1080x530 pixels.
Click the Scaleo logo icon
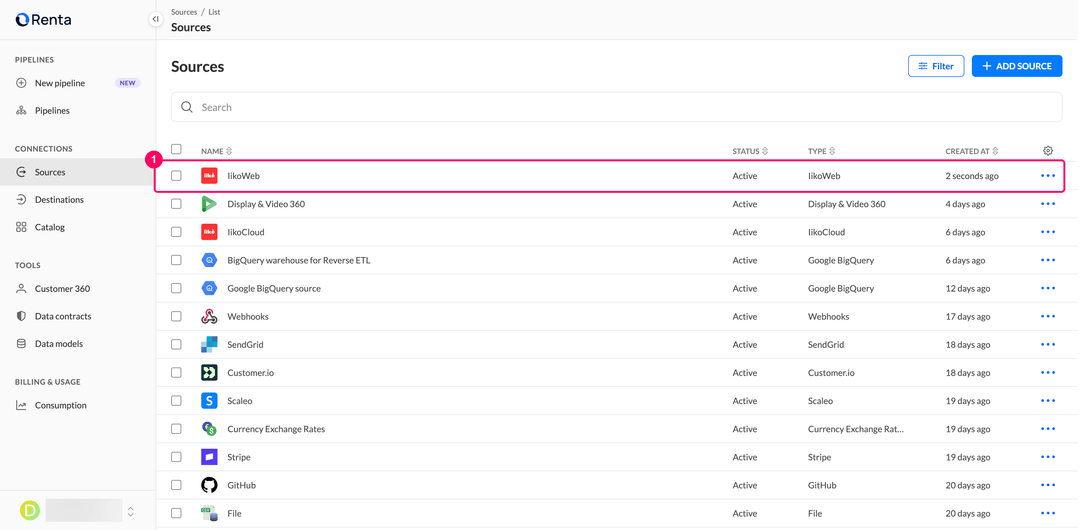(x=209, y=400)
